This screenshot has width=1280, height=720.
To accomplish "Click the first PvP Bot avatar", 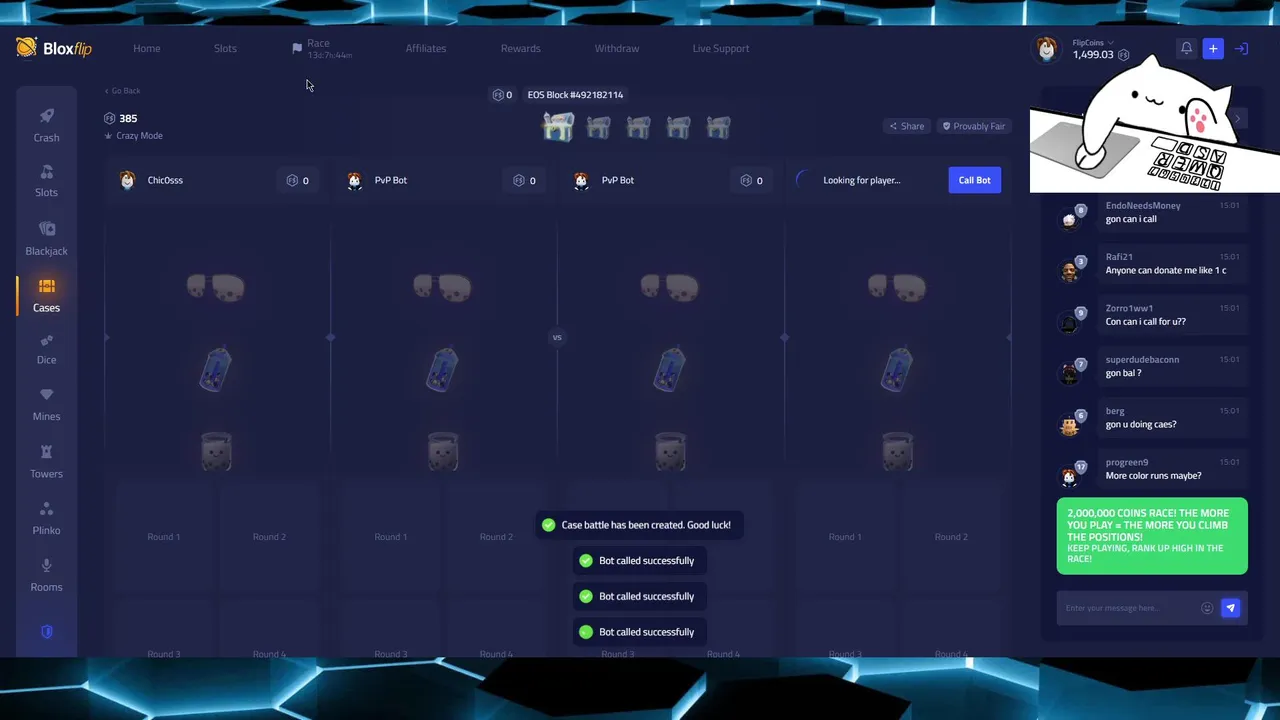I will pos(354,180).
